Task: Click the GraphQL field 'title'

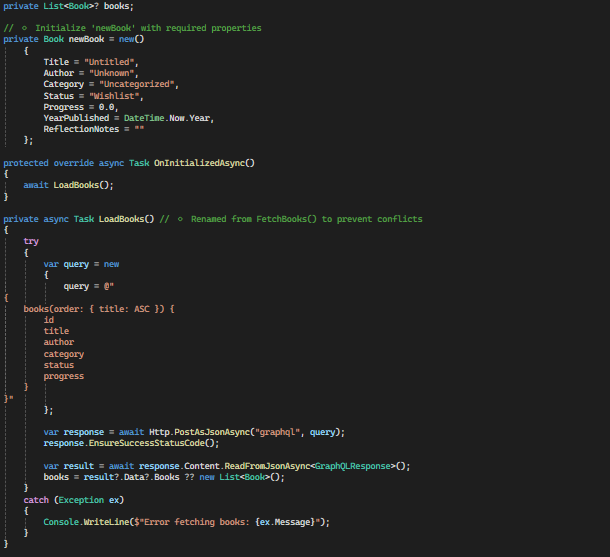Action: pos(56,331)
